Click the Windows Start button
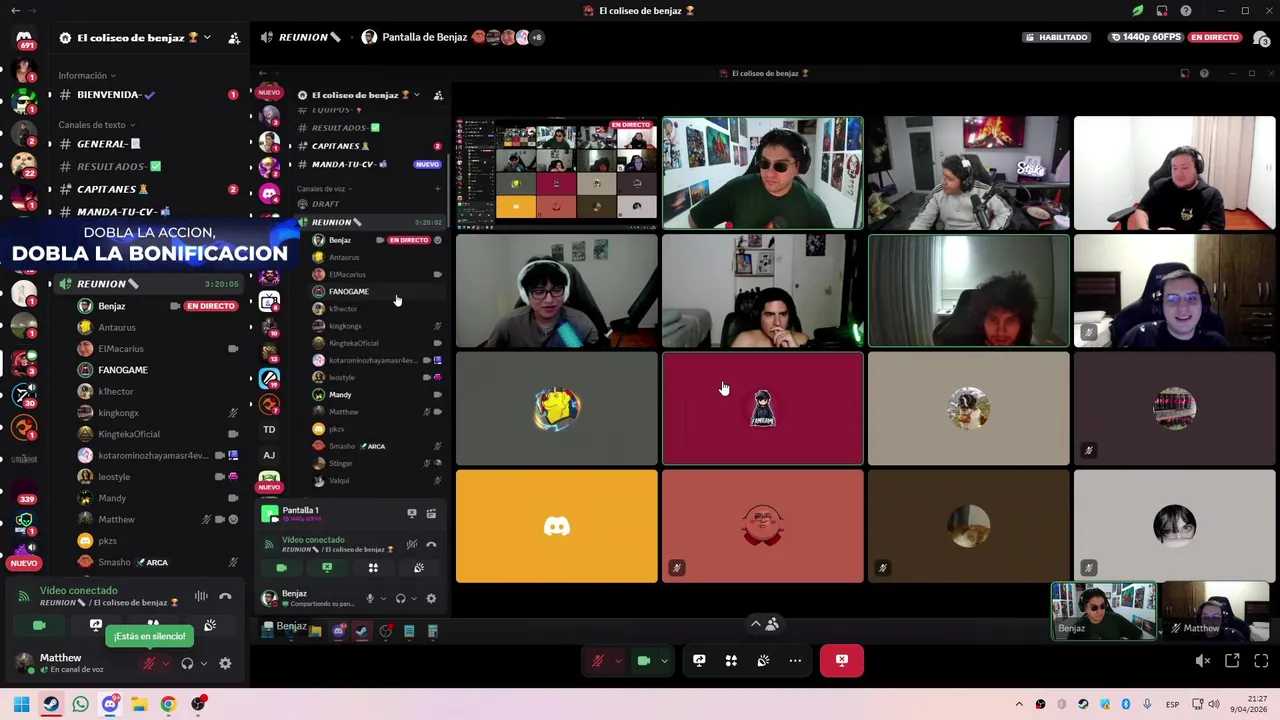This screenshot has height=720, width=1280. [x=21, y=704]
